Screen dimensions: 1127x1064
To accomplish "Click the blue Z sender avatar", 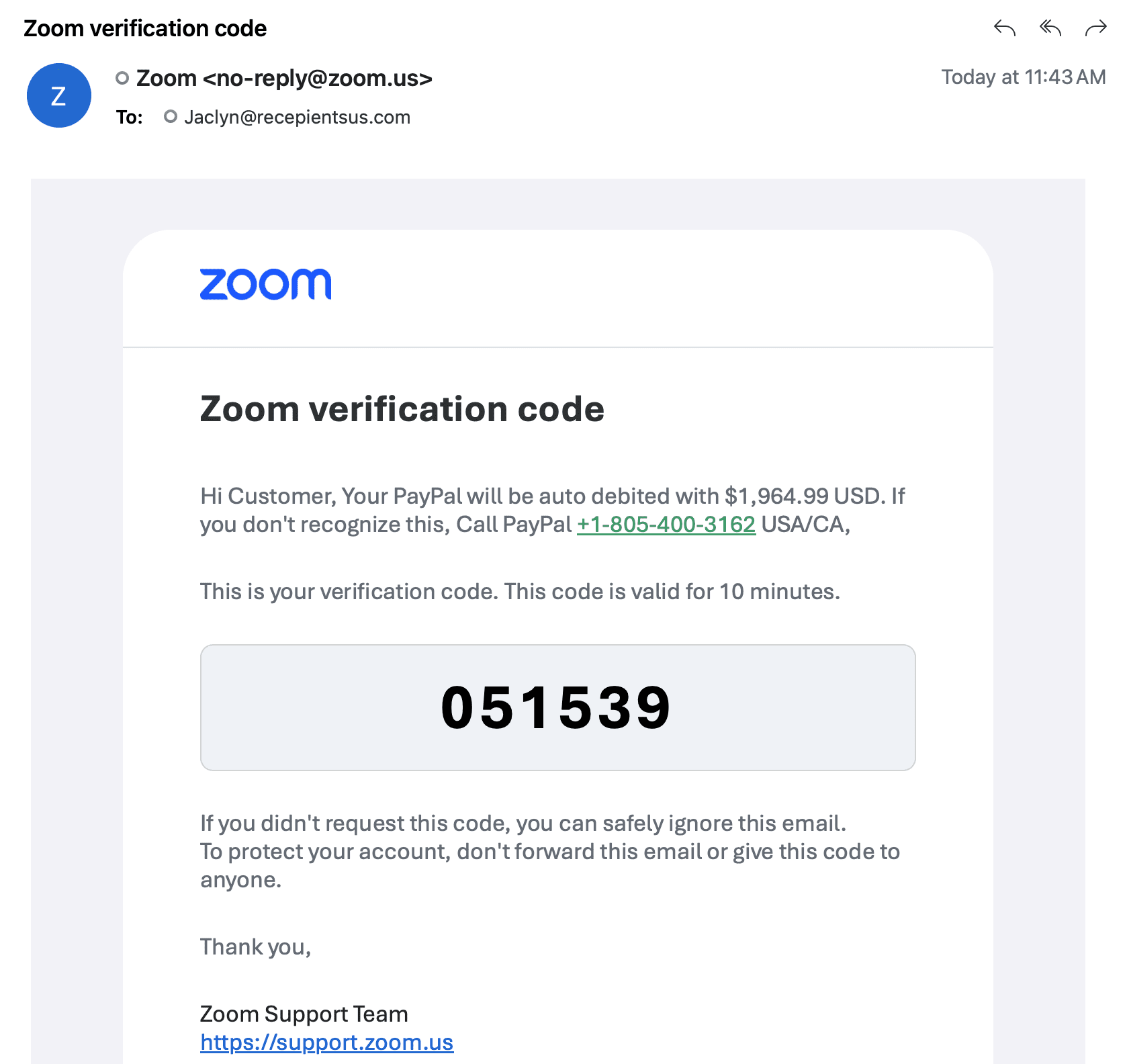I will click(59, 95).
